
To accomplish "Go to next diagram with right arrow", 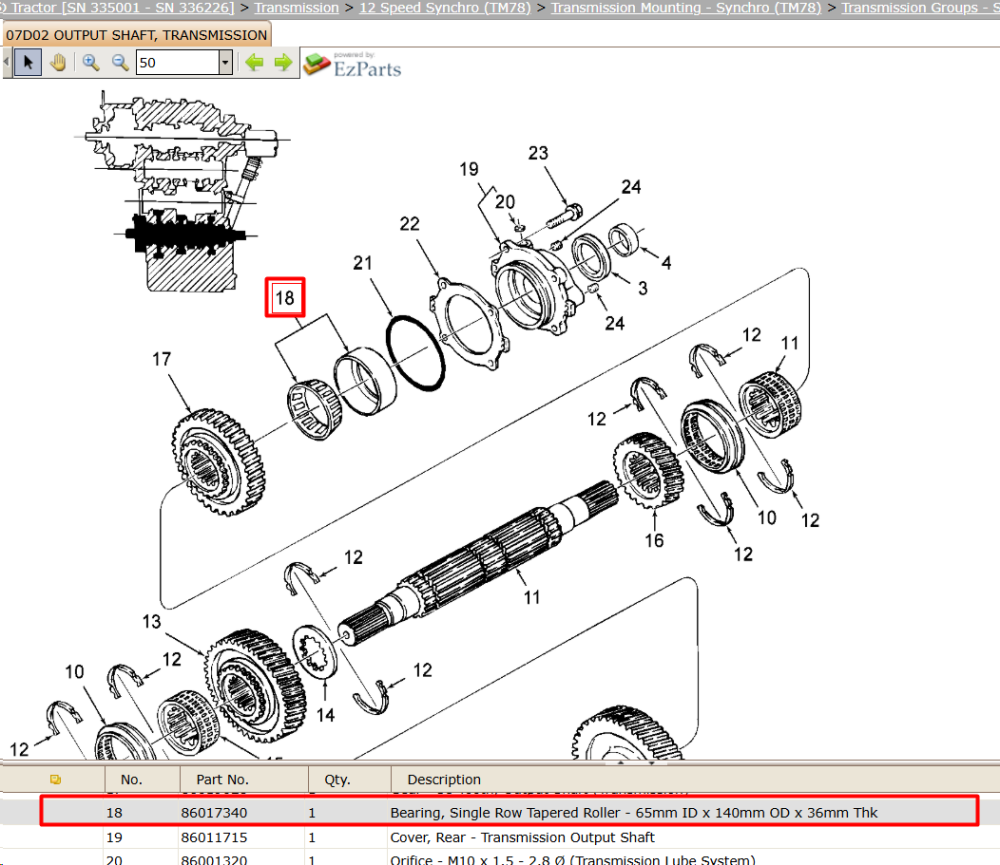I will [283, 63].
